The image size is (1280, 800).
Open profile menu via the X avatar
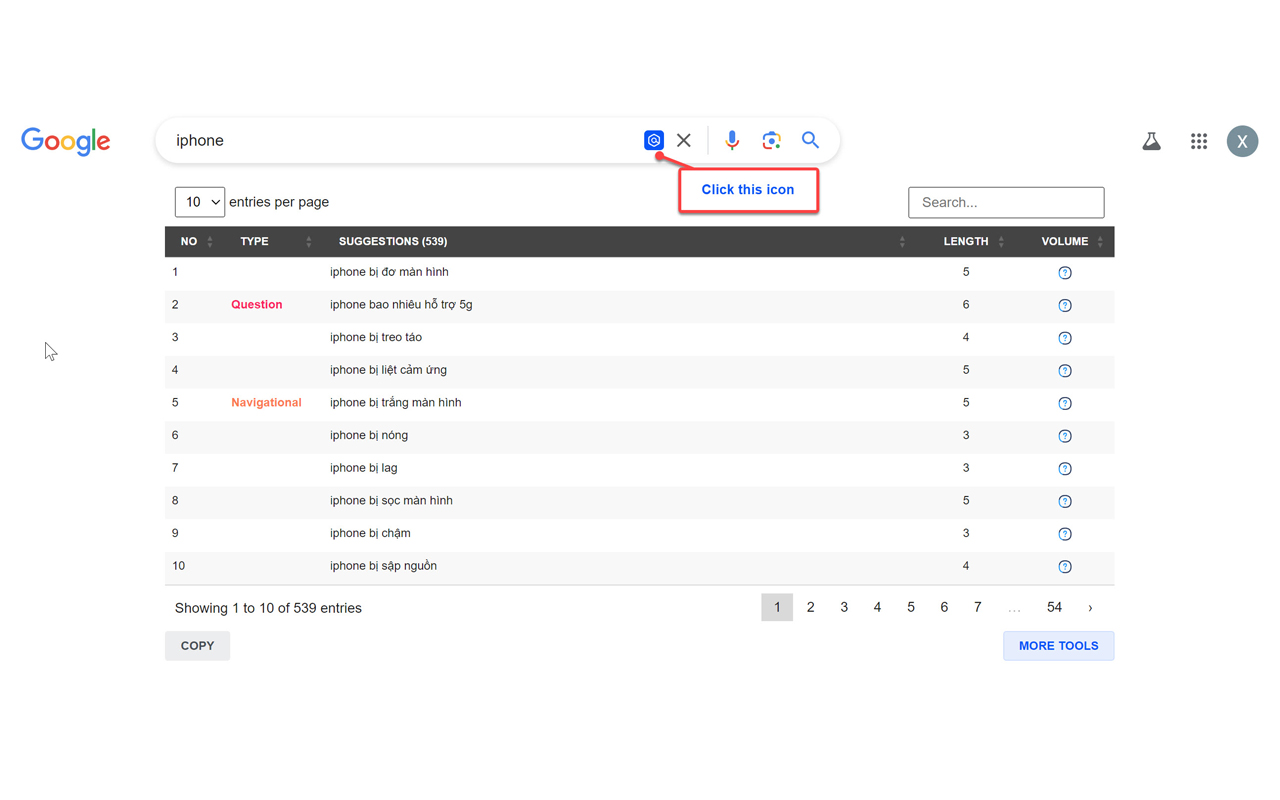tap(1242, 141)
